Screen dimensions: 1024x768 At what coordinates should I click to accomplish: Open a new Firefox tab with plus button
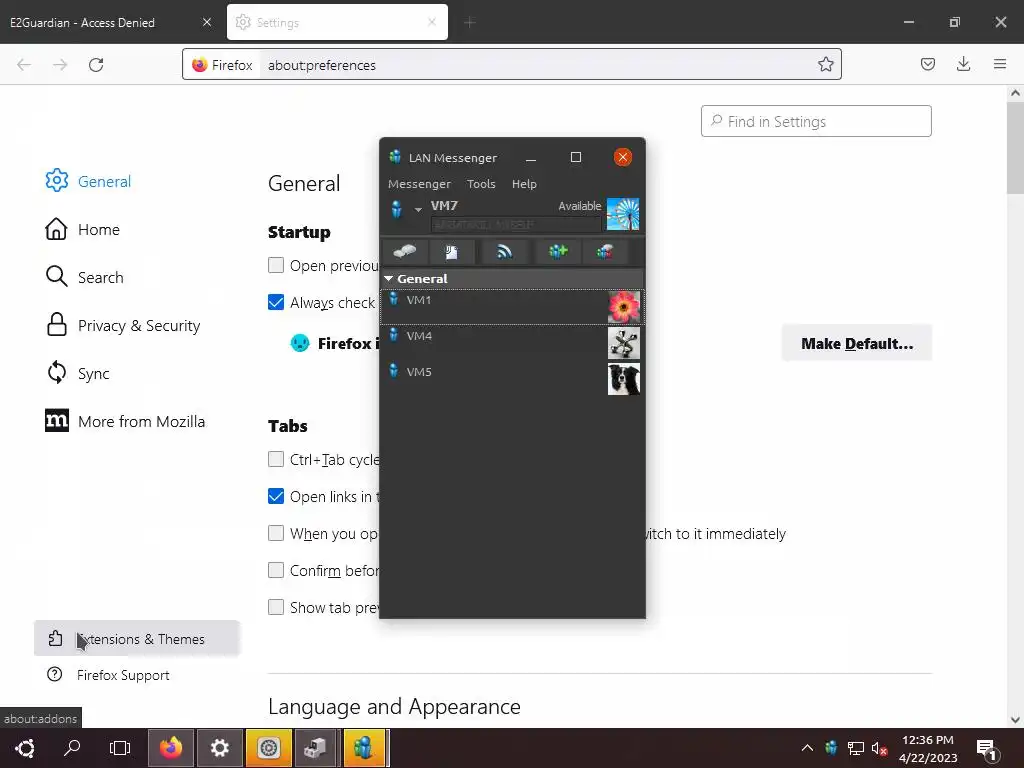coord(470,22)
